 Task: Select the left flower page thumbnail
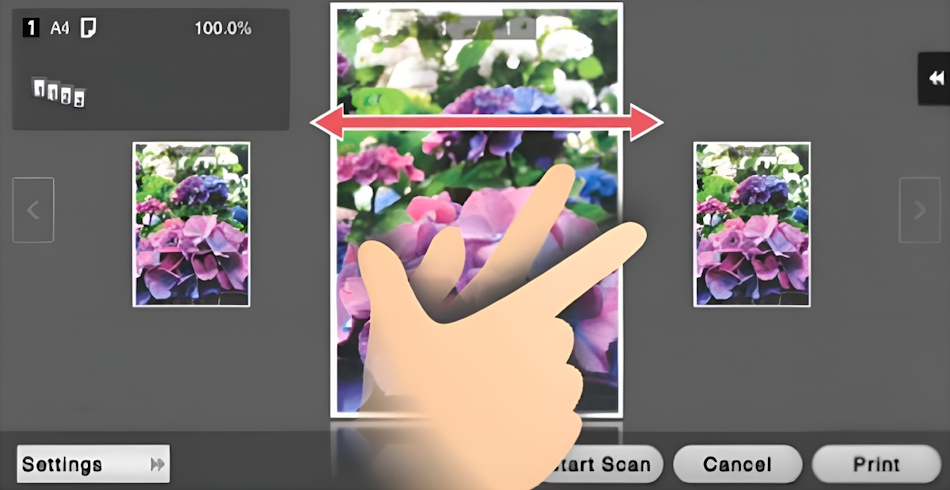[191, 224]
